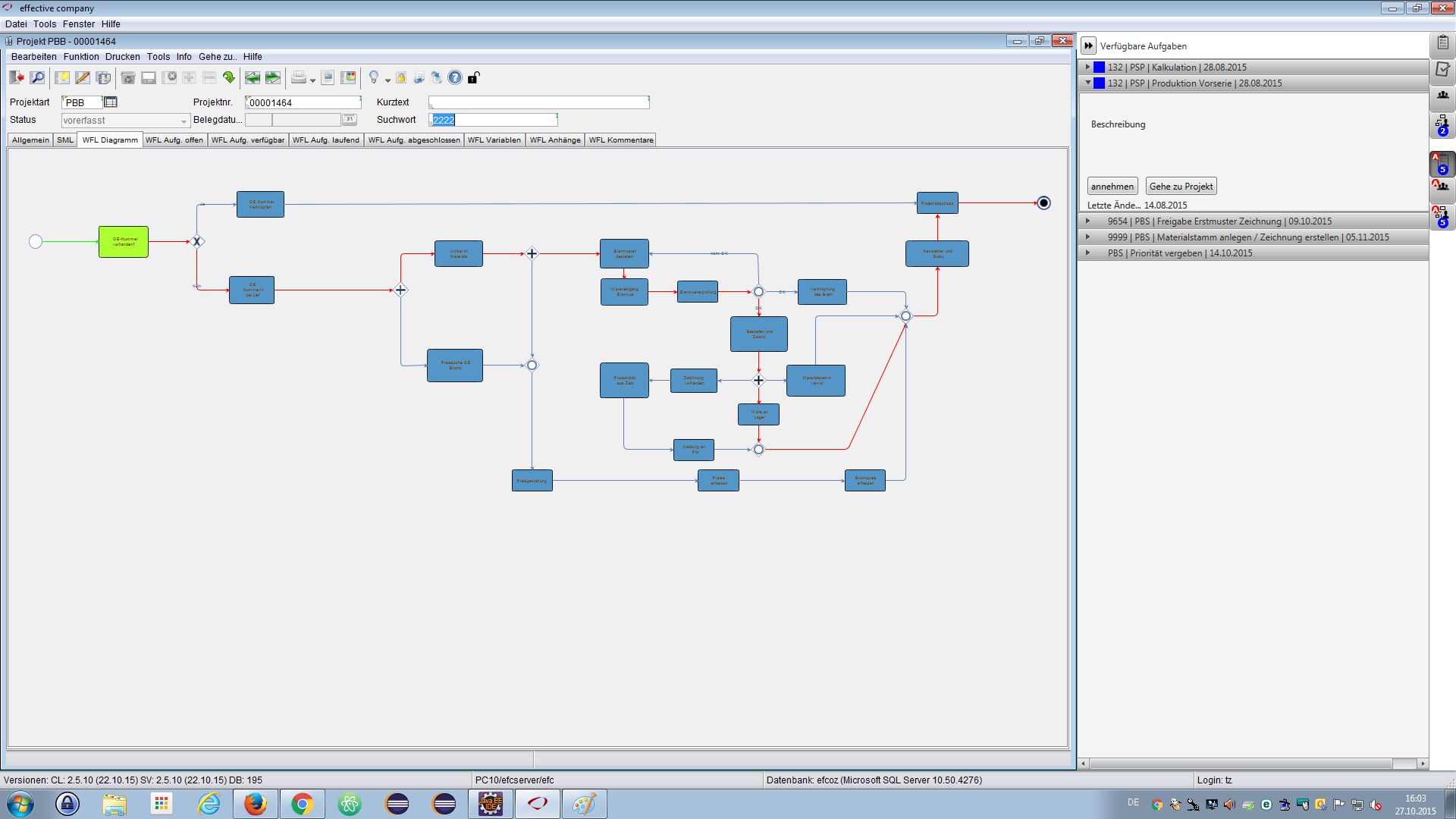Click the org chart sidebar icon with badge 2
Screen dimensions: 1456x819
(x=1442, y=125)
